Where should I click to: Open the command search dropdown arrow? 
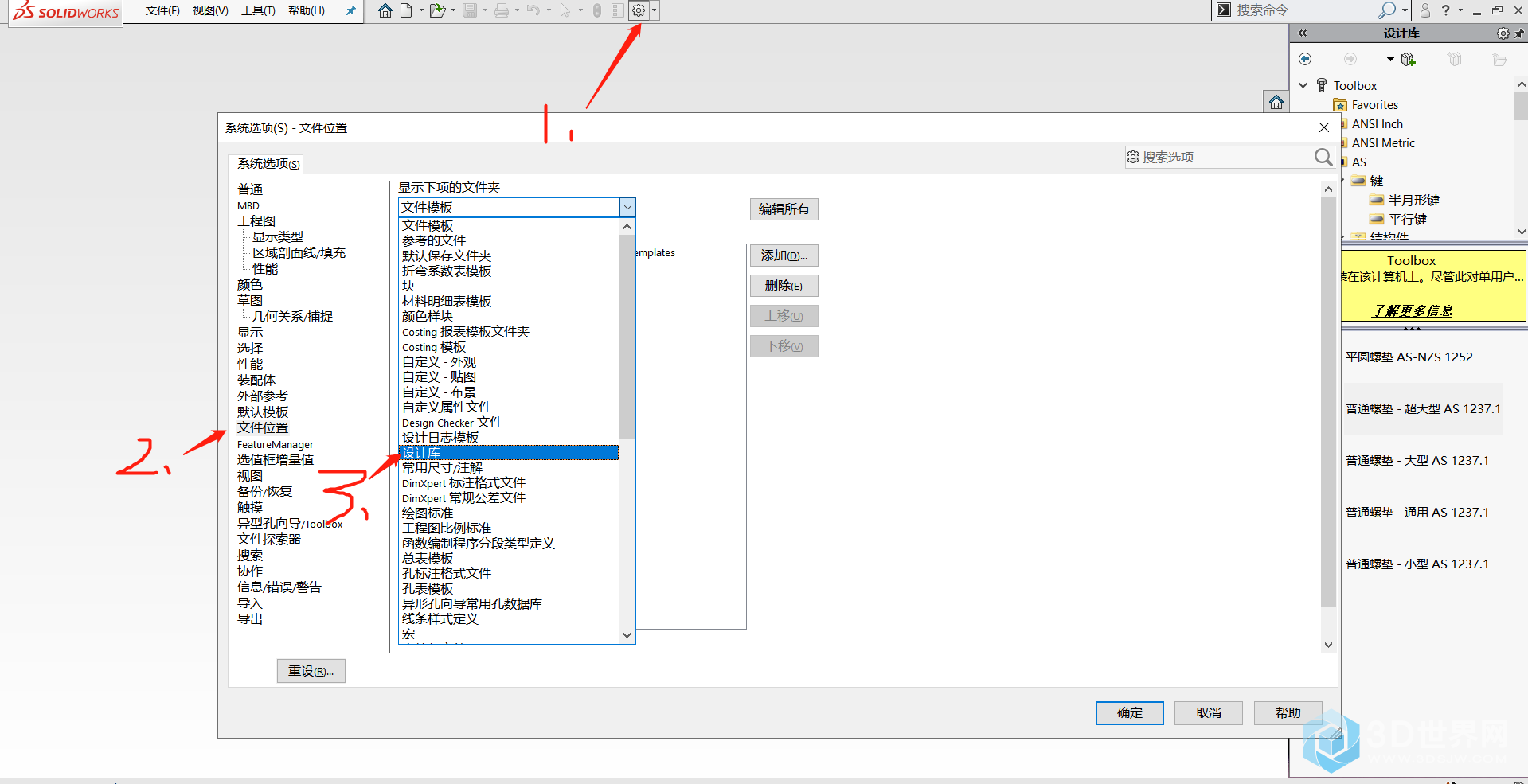click(1405, 10)
